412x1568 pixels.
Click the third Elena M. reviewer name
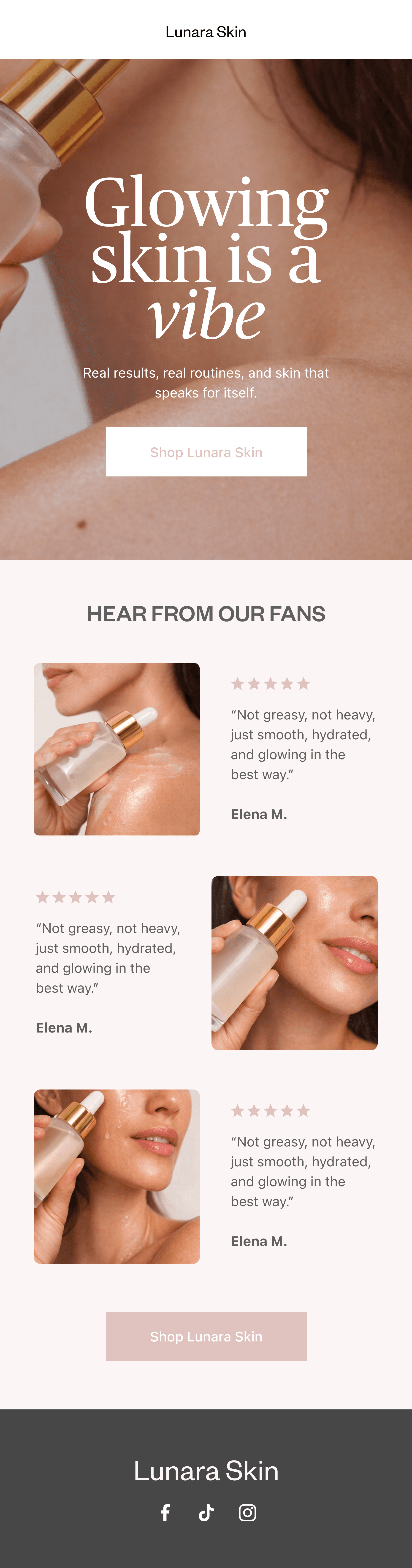point(259,1241)
